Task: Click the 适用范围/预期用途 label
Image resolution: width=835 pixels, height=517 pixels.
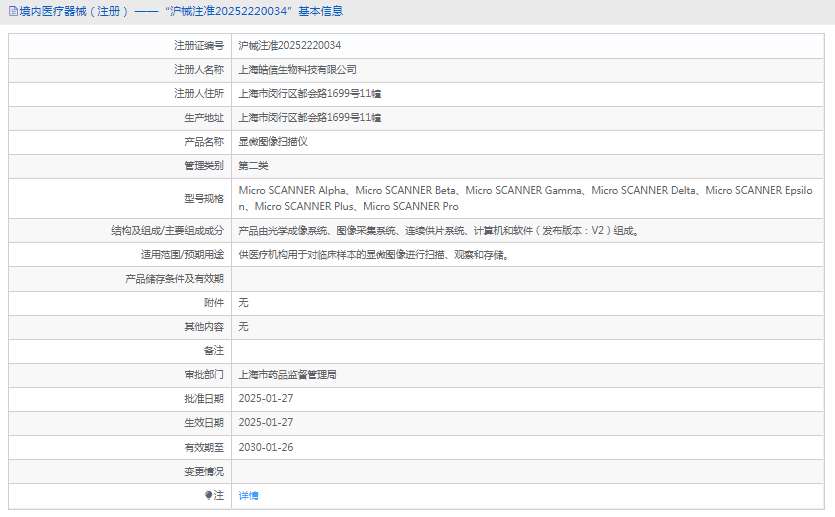Action: pos(182,255)
